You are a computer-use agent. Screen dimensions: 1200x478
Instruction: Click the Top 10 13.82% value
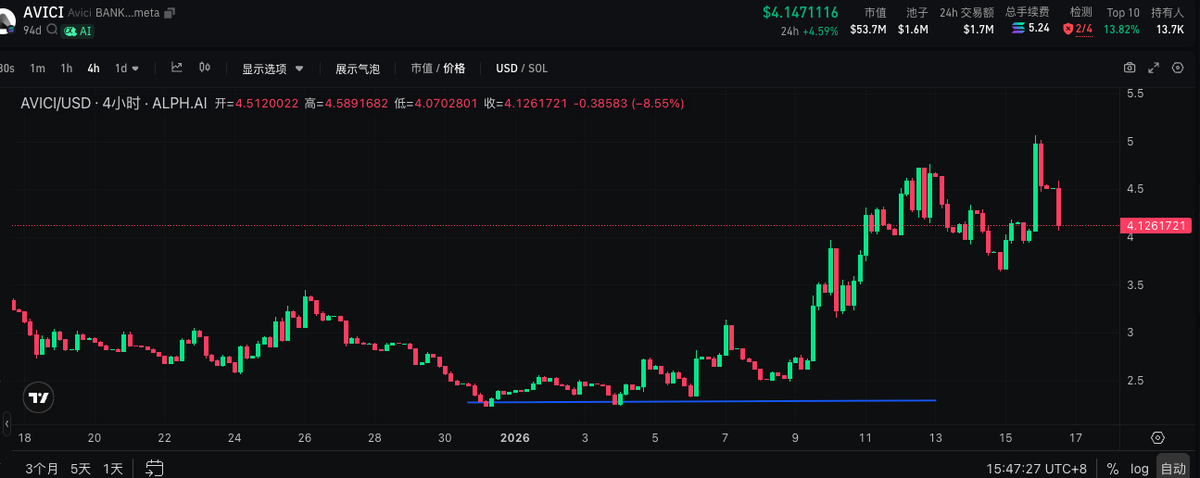point(1120,29)
